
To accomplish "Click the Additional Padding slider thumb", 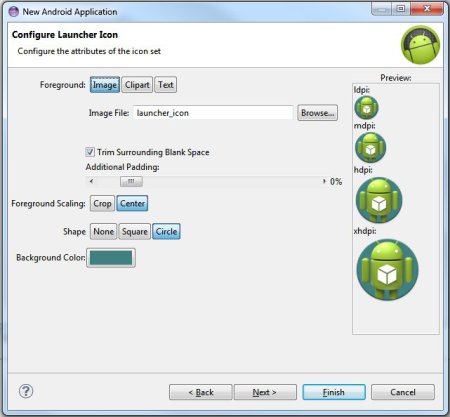I will (131, 181).
